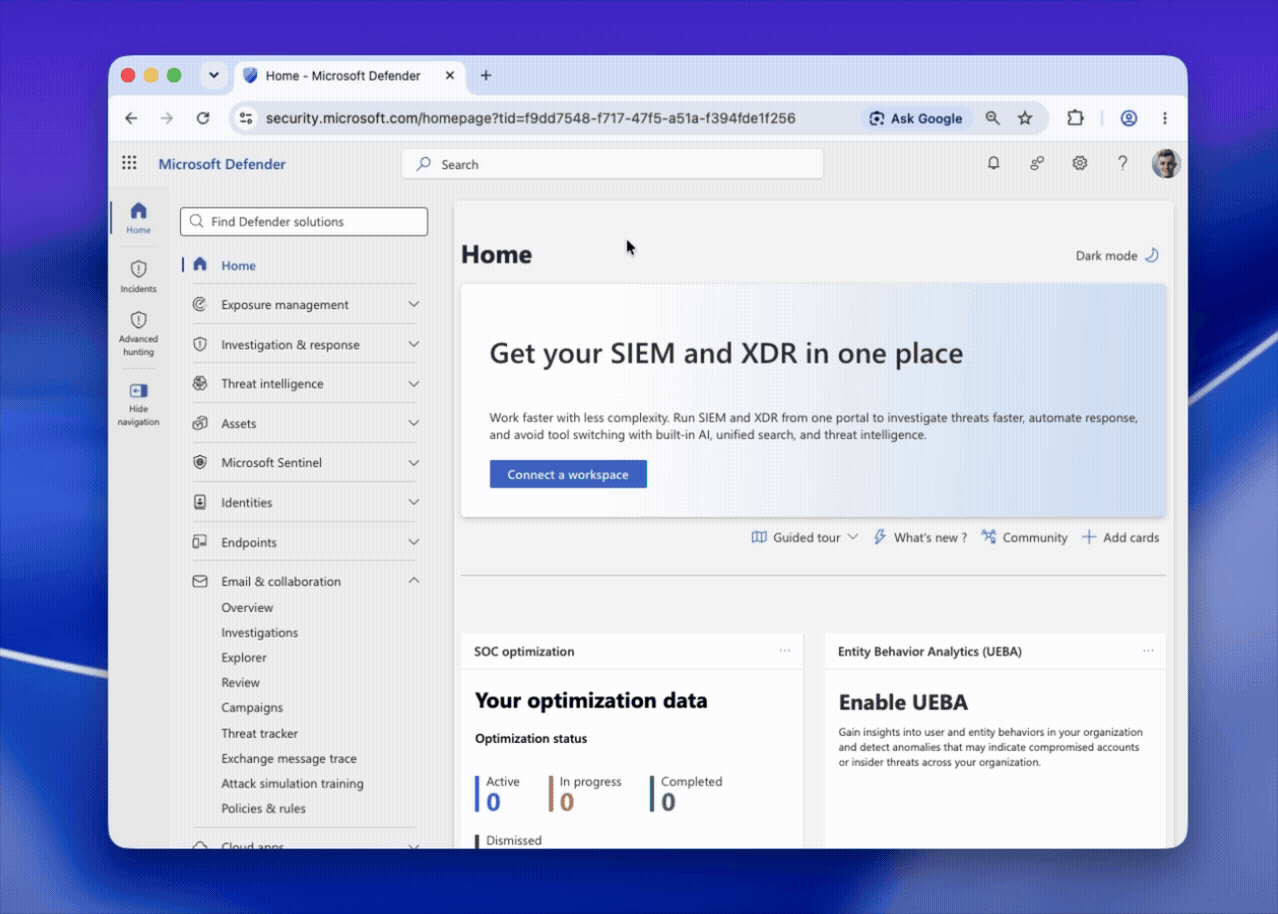Image resolution: width=1278 pixels, height=914 pixels.
Task: Focus the Find Defender solutions field
Action: (x=304, y=222)
